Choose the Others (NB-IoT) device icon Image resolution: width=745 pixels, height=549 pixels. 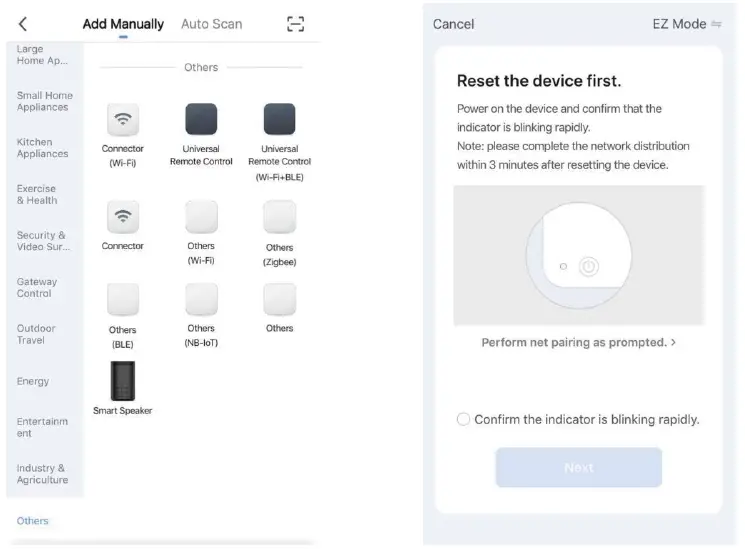click(x=201, y=300)
